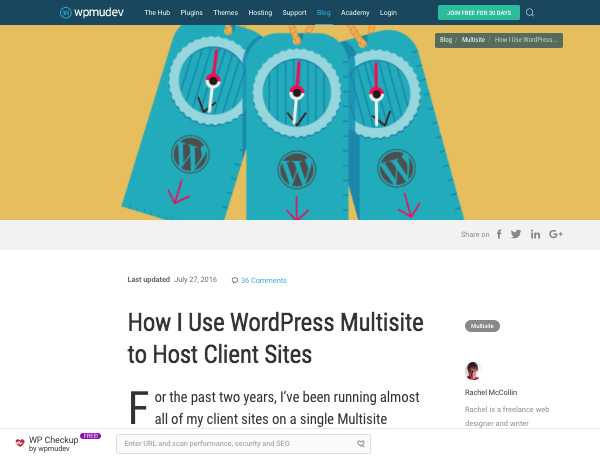The width and height of the screenshot is (600, 459).
Task: Open The Hub menu item
Action: pyautogui.click(x=157, y=13)
